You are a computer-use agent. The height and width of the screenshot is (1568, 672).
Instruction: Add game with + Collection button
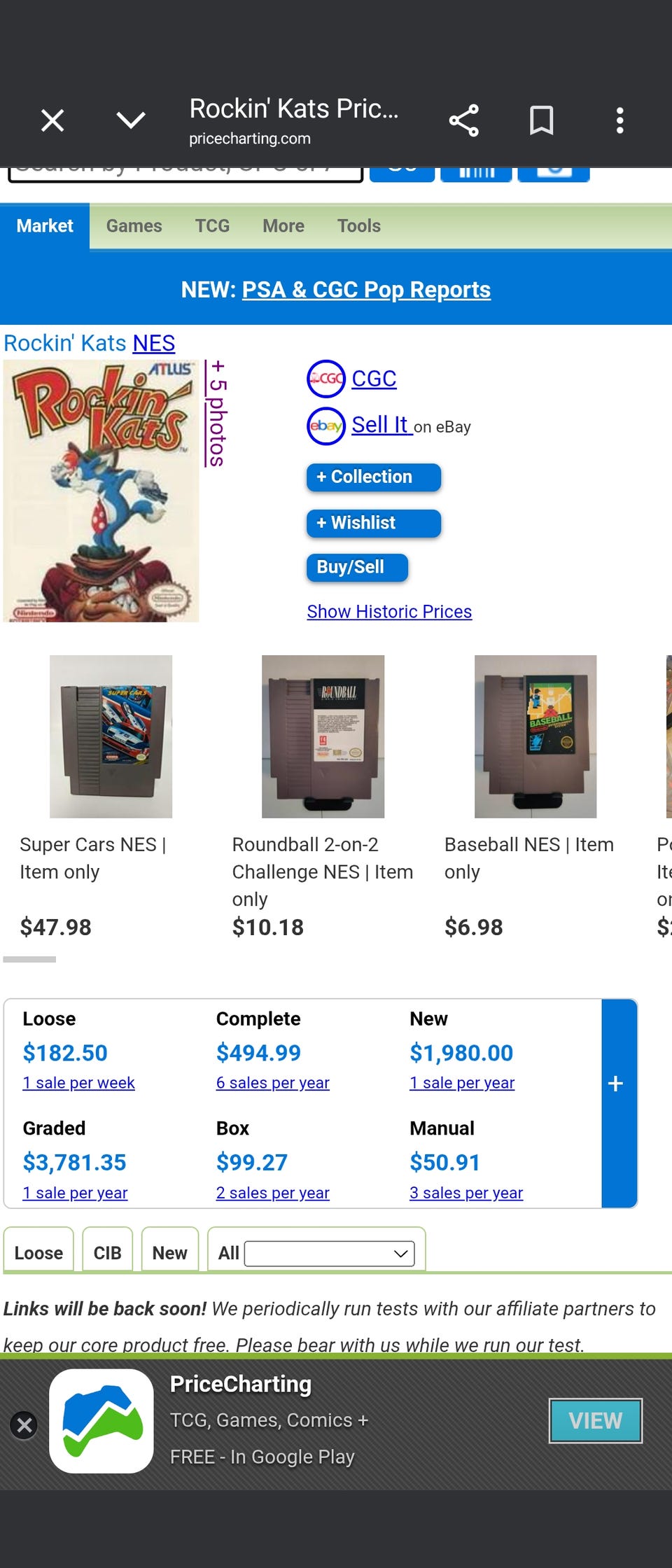373,477
